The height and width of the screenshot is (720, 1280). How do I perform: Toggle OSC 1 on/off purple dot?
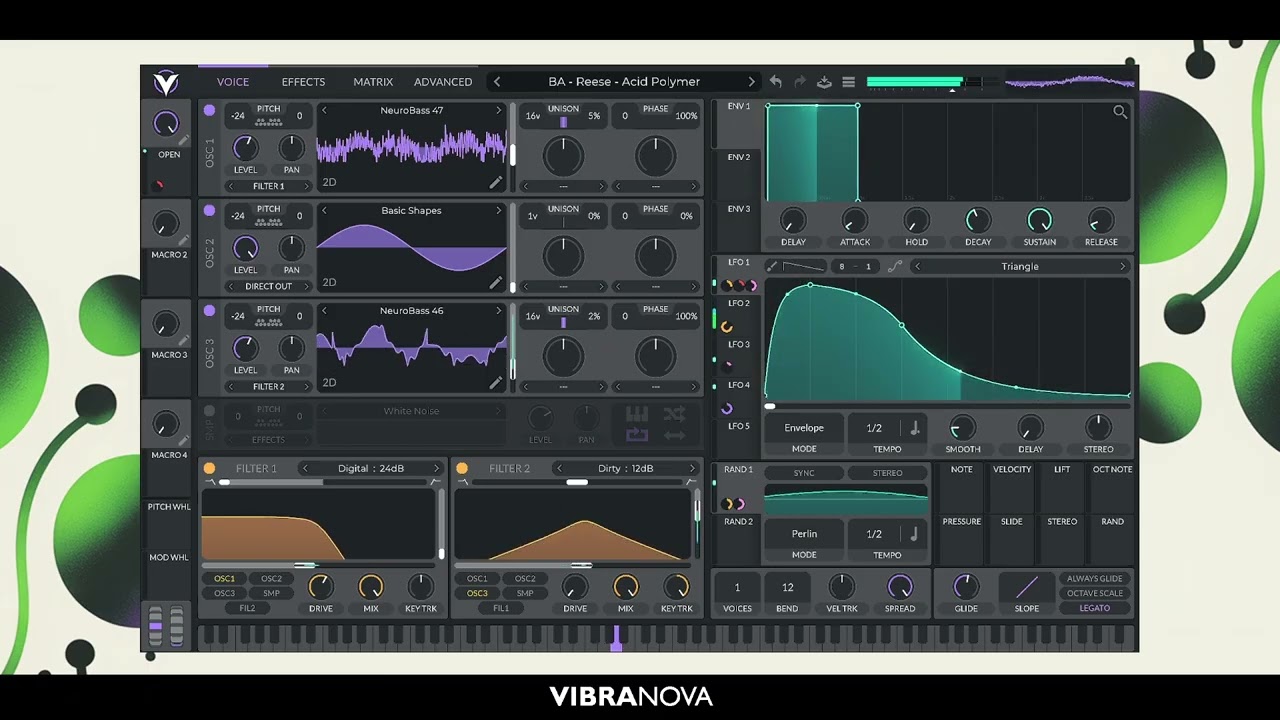tap(209, 110)
